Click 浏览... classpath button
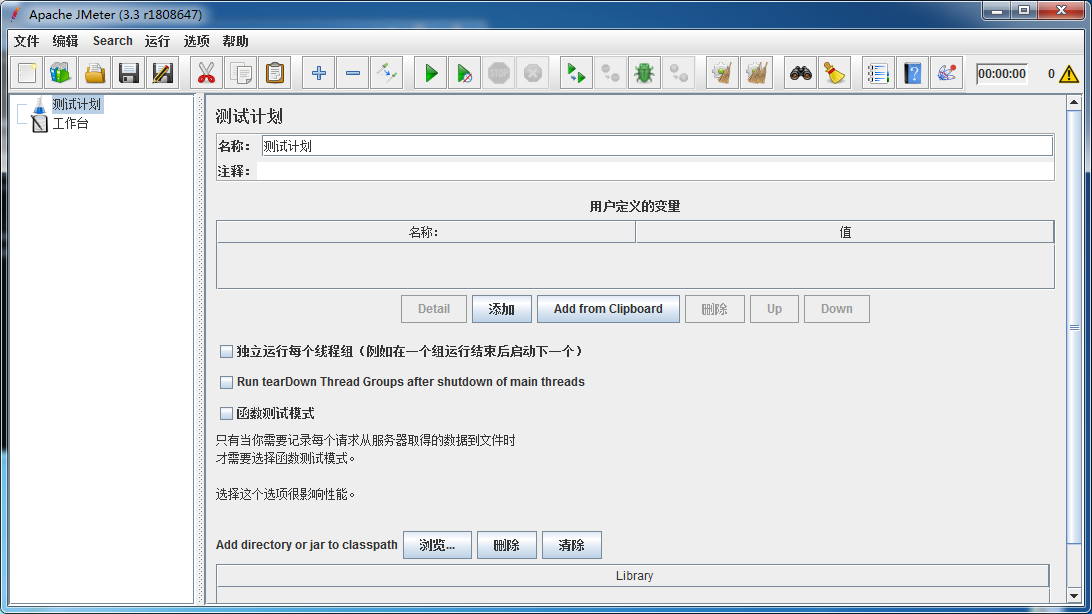The image size is (1092, 614). (437, 545)
